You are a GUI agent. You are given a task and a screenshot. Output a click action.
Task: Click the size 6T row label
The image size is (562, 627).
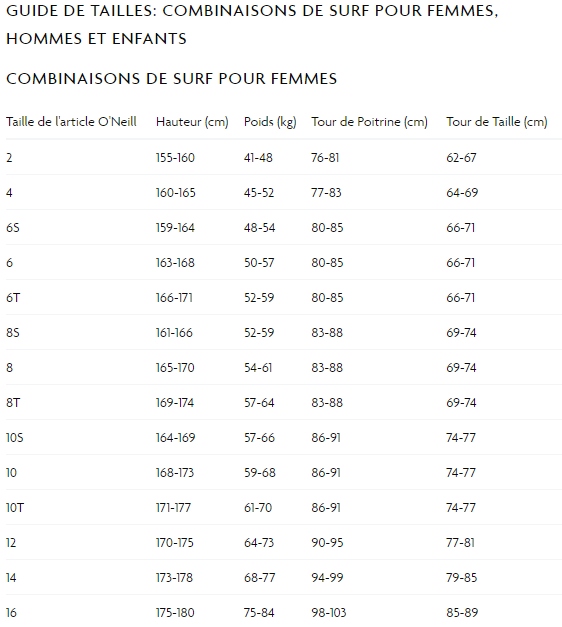(13, 298)
